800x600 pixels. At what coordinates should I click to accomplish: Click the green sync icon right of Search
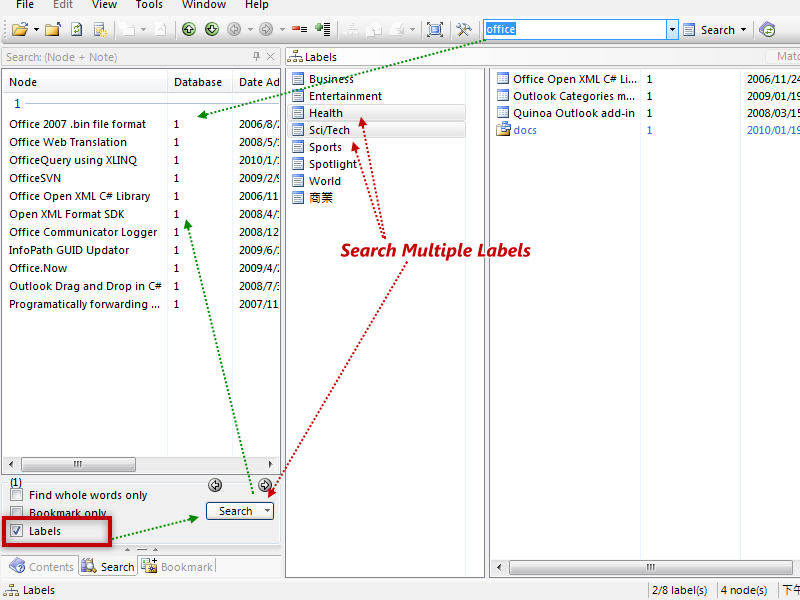point(767,30)
